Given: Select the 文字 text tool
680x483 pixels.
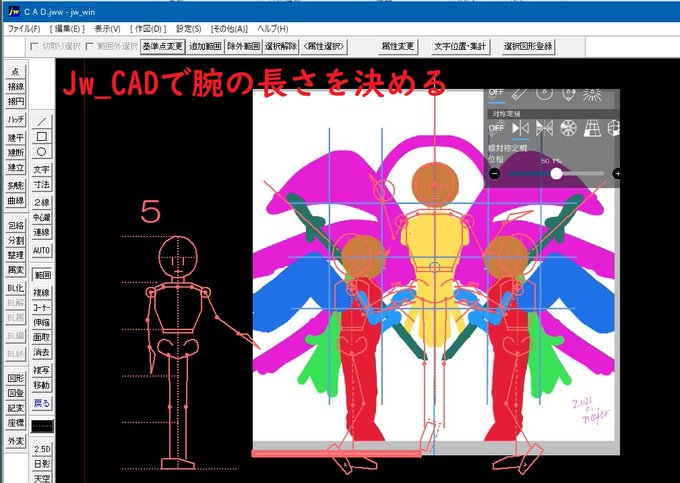Looking at the screenshot, I should pyautogui.click(x=42, y=170).
